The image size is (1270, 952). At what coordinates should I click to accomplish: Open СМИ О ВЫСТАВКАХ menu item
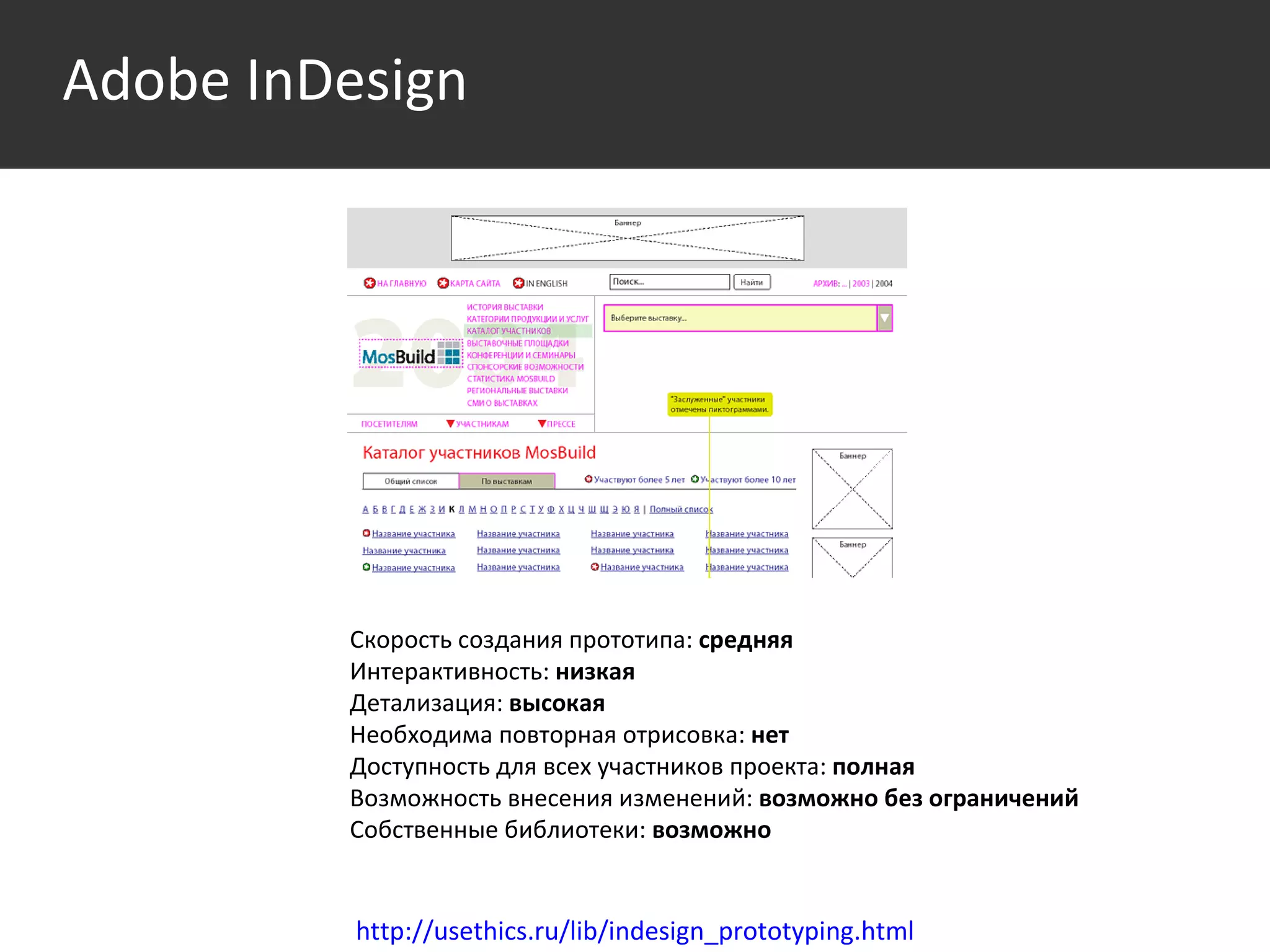click(x=502, y=403)
